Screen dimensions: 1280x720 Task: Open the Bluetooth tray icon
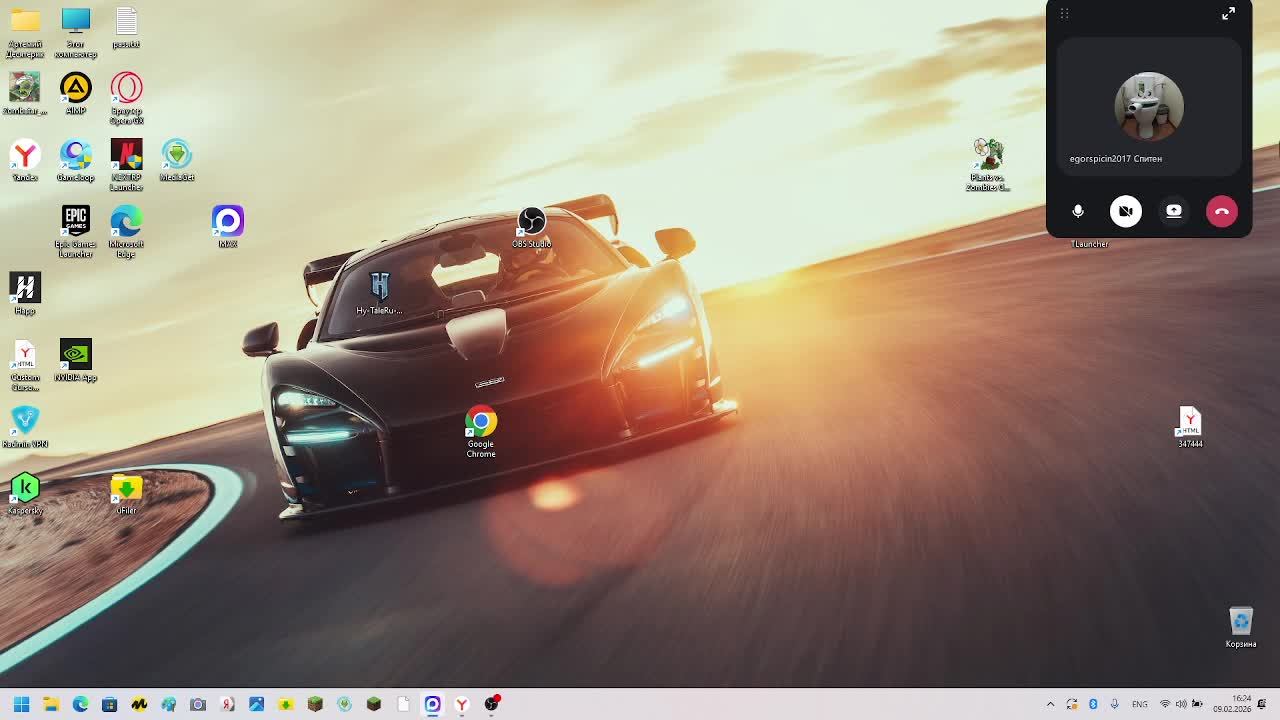[1093, 704]
